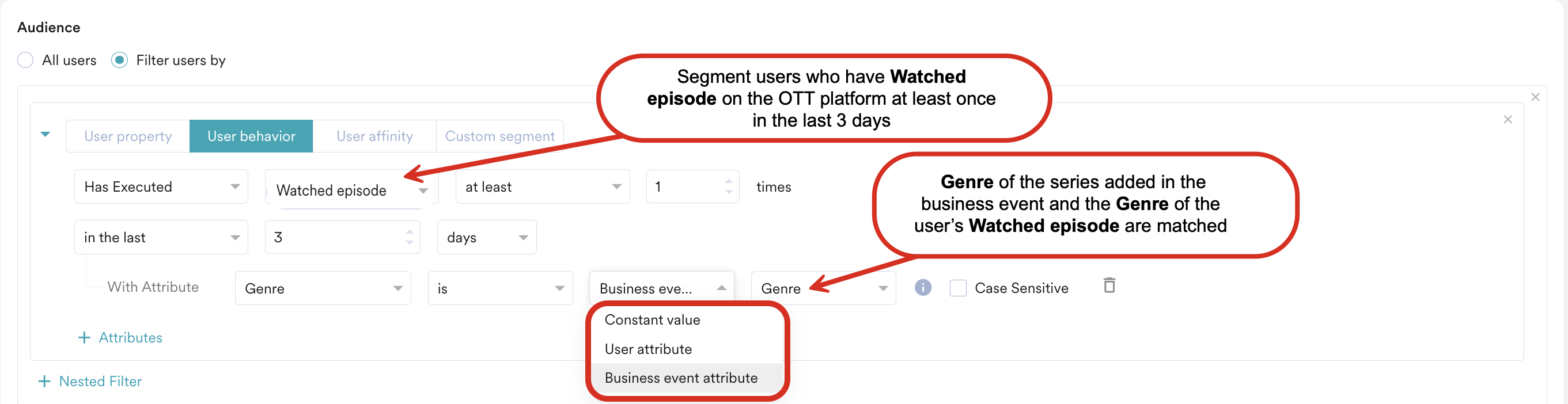Viewport: 1568px width, 404px height.
Task: Expand the at least condition dropdown
Action: pos(541,187)
